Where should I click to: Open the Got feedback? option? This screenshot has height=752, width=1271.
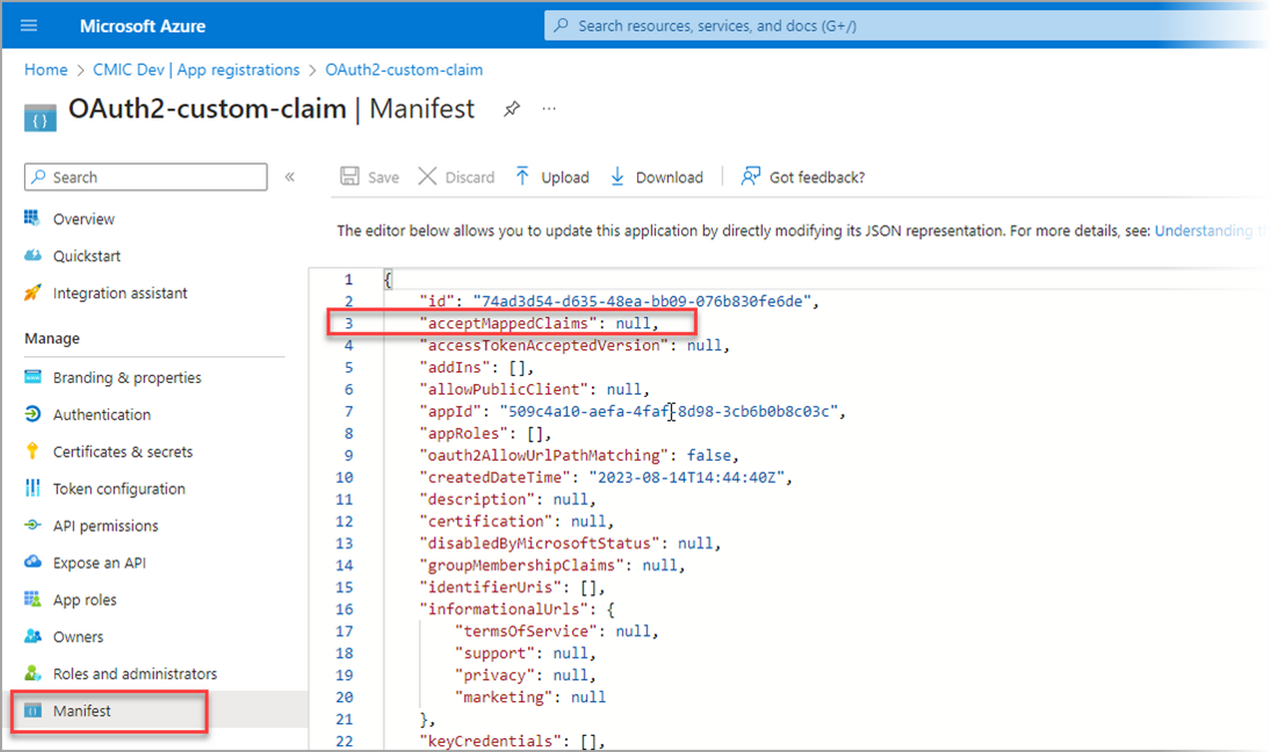click(x=803, y=177)
